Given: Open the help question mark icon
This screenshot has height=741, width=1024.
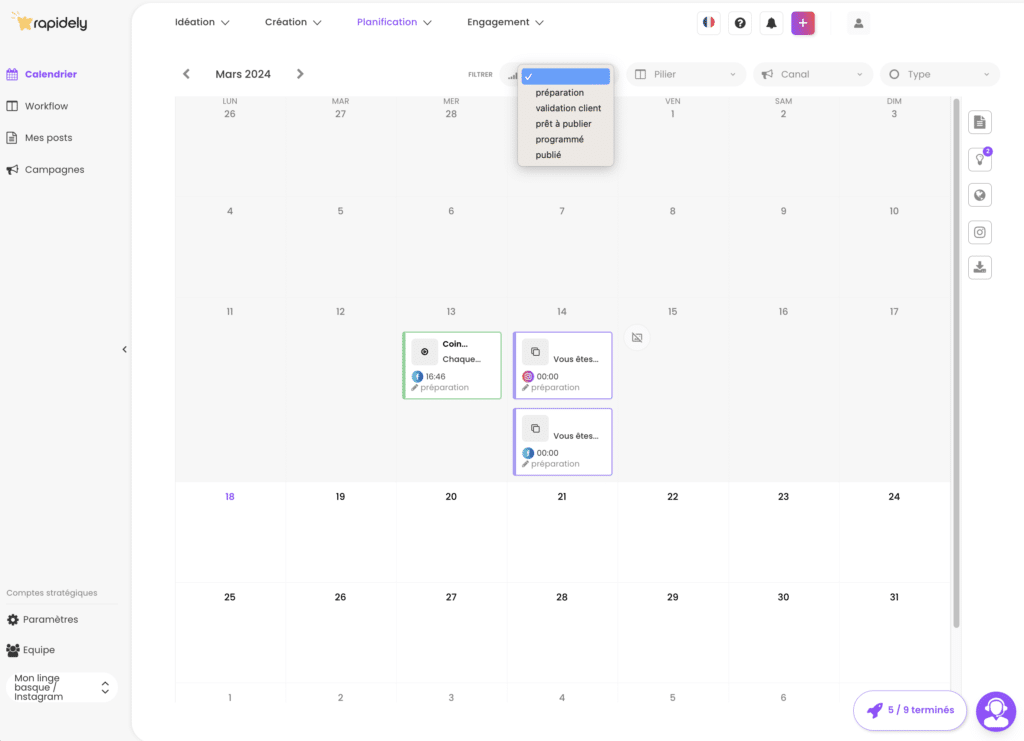Looking at the screenshot, I should (x=740, y=23).
